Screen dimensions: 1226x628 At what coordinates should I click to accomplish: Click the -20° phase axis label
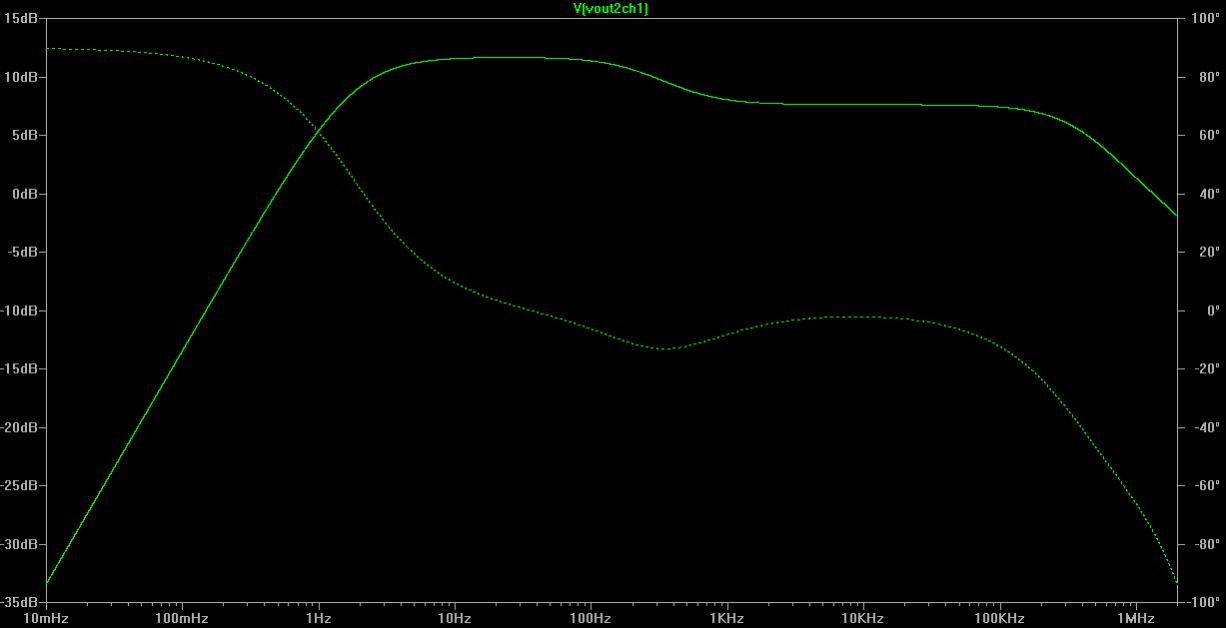(1205, 369)
